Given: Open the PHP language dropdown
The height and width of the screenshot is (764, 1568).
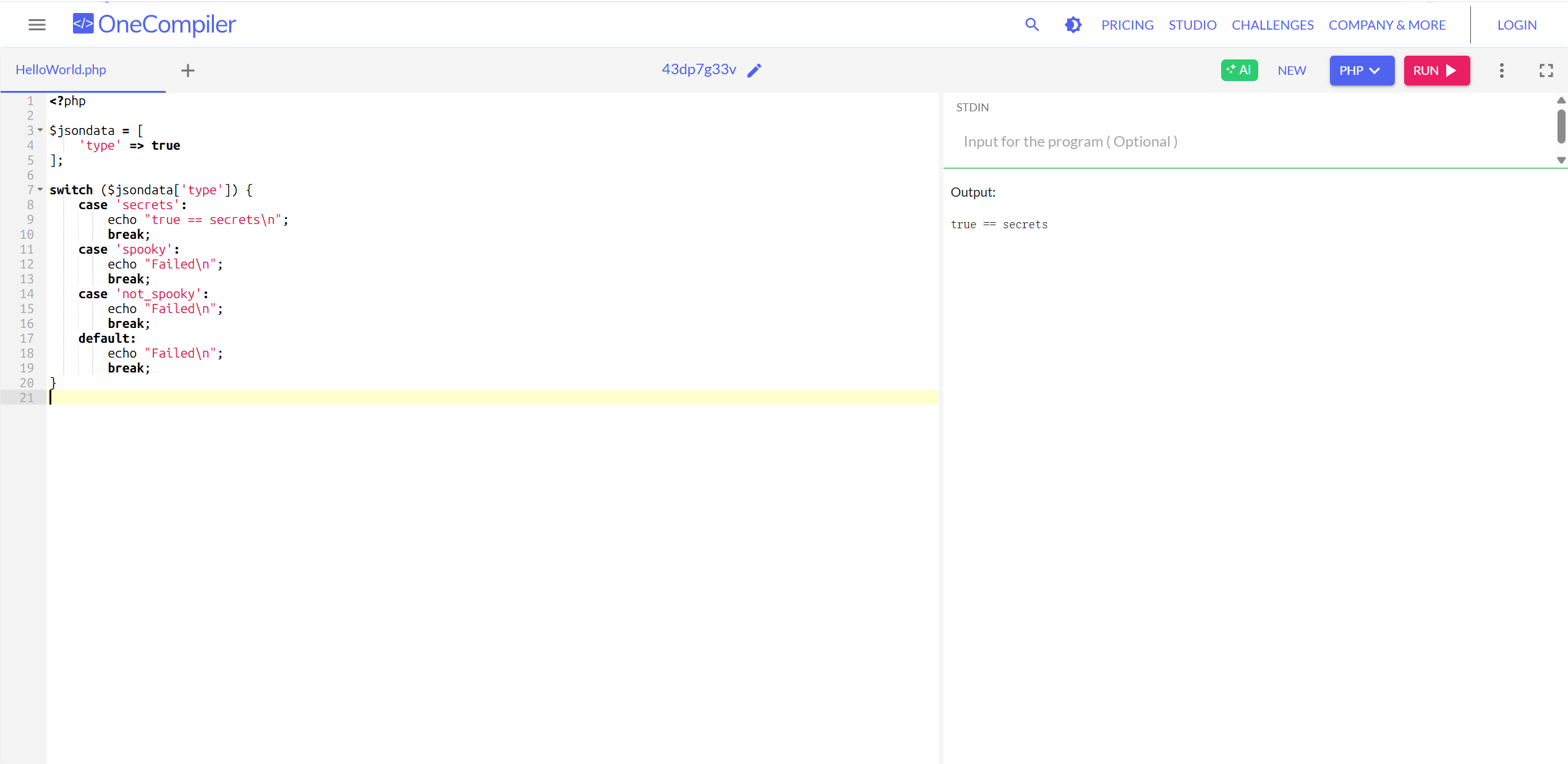Looking at the screenshot, I should click(x=1361, y=71).
